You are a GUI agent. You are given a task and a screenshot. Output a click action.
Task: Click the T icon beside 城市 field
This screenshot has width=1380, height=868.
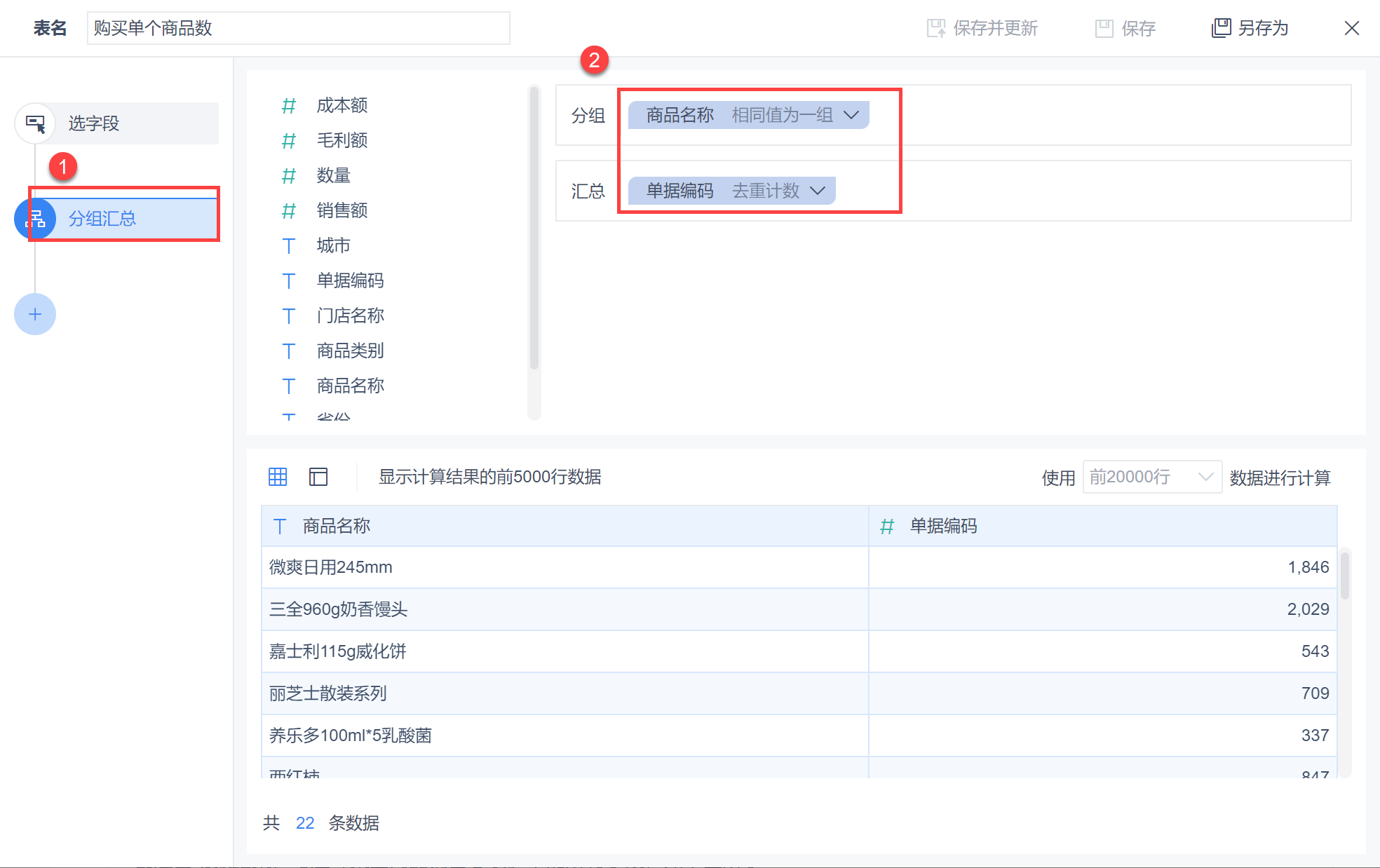(x=289, y=246)
